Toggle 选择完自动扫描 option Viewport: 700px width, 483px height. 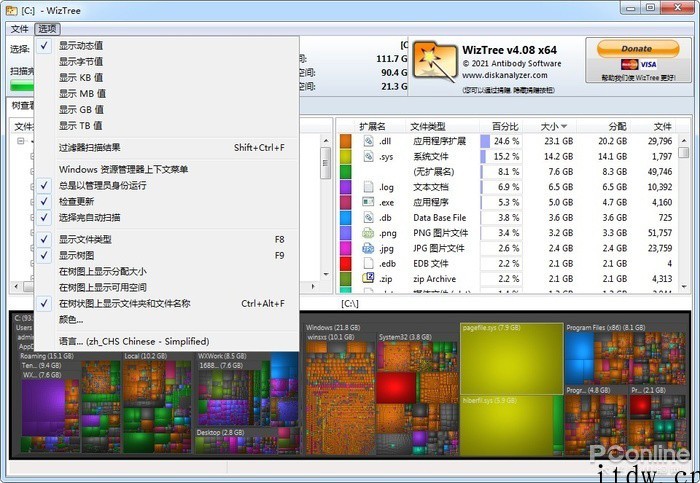coord(166,218)
